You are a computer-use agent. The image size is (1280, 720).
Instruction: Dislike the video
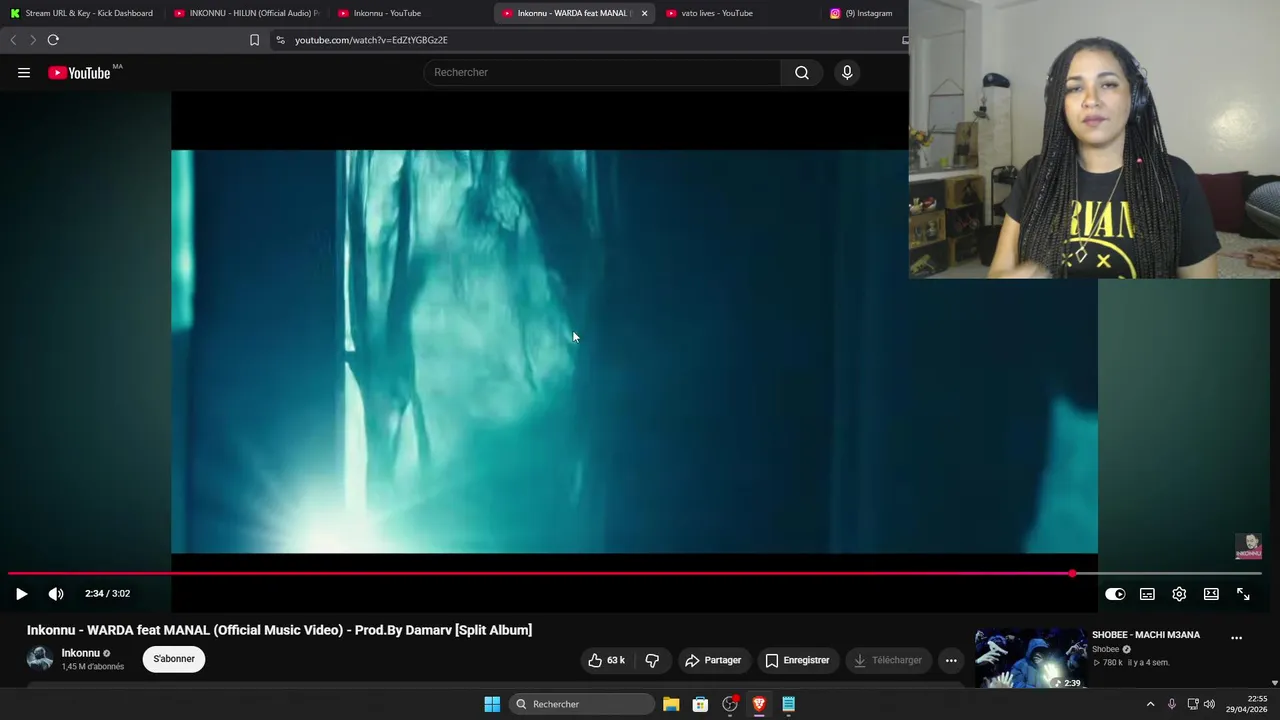[652, 660]
